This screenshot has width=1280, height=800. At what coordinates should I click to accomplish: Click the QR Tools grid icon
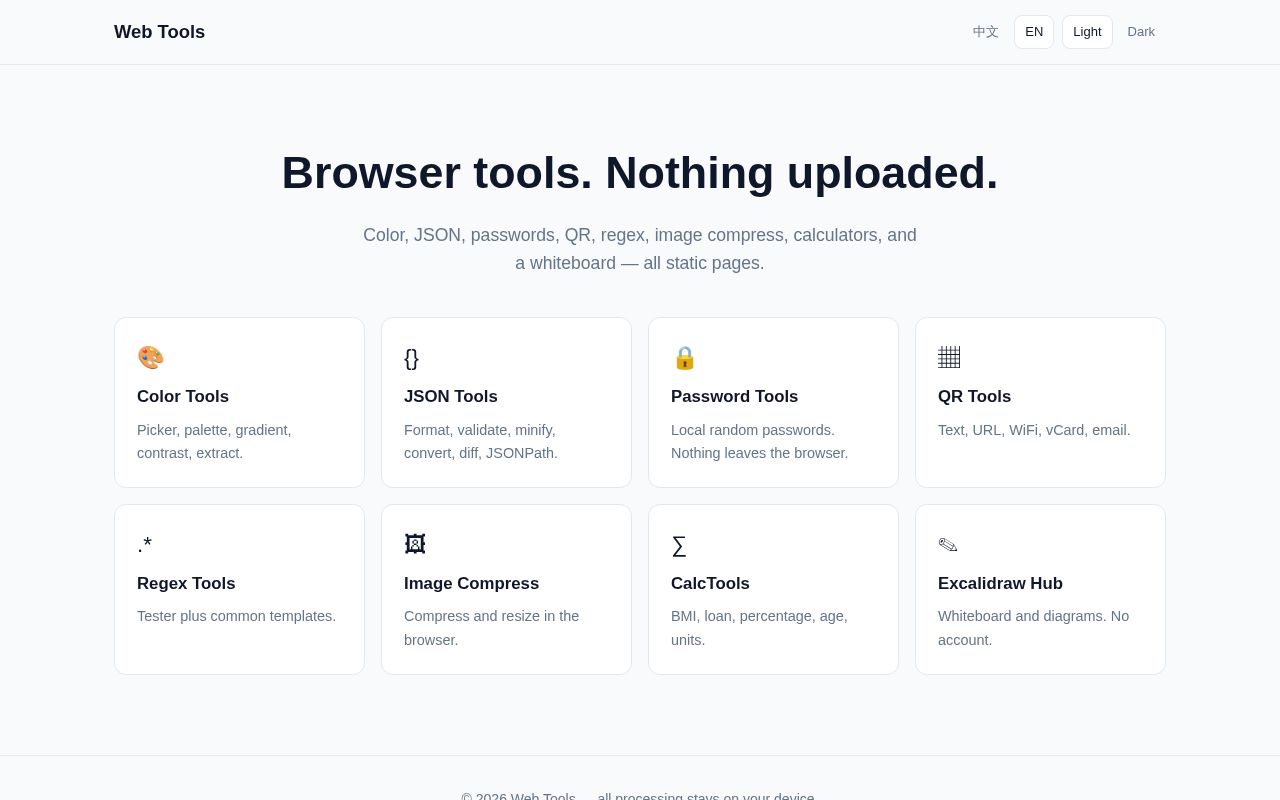(949, 358)
